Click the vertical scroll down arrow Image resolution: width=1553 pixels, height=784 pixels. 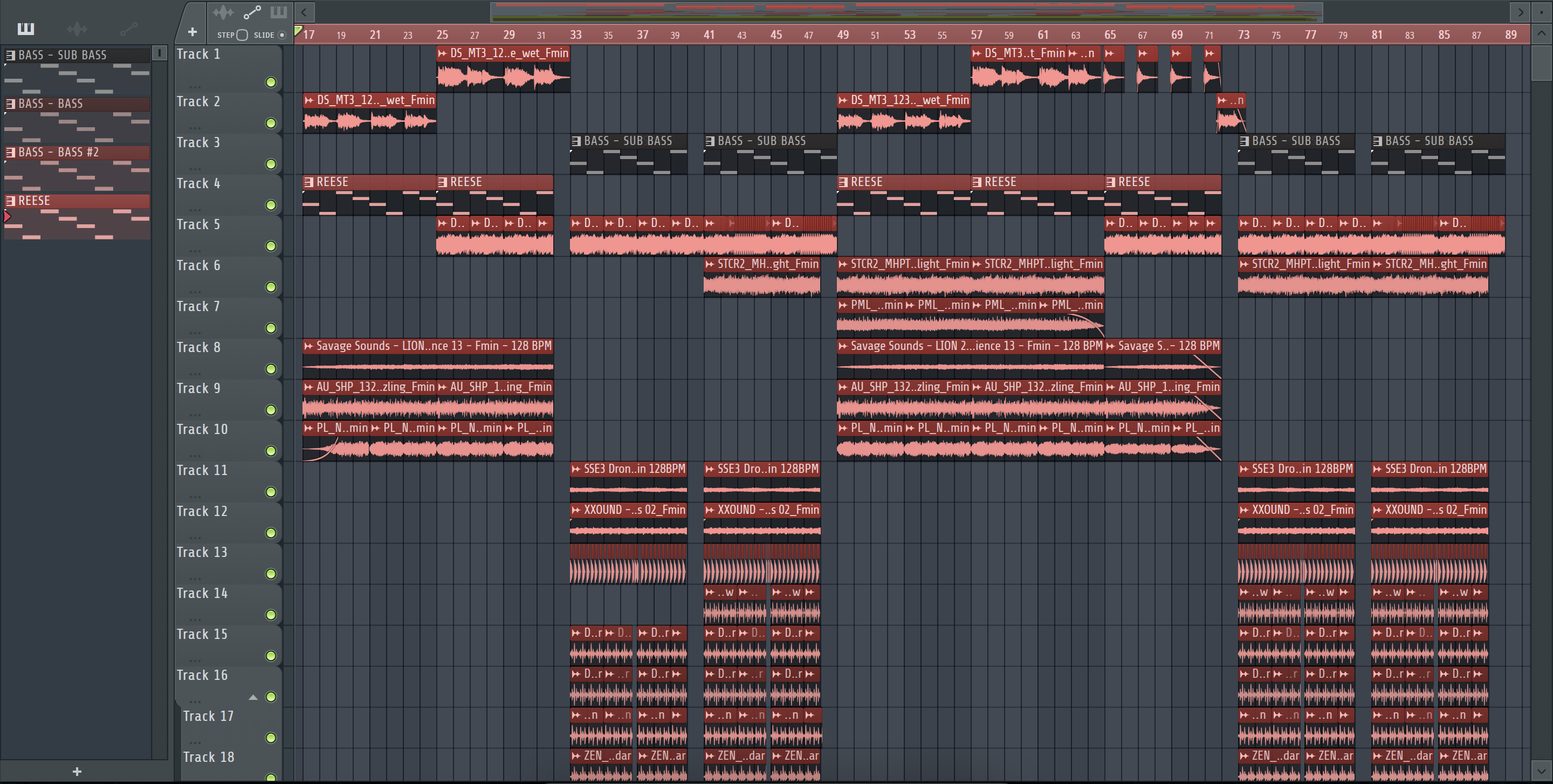(1541, 770)
